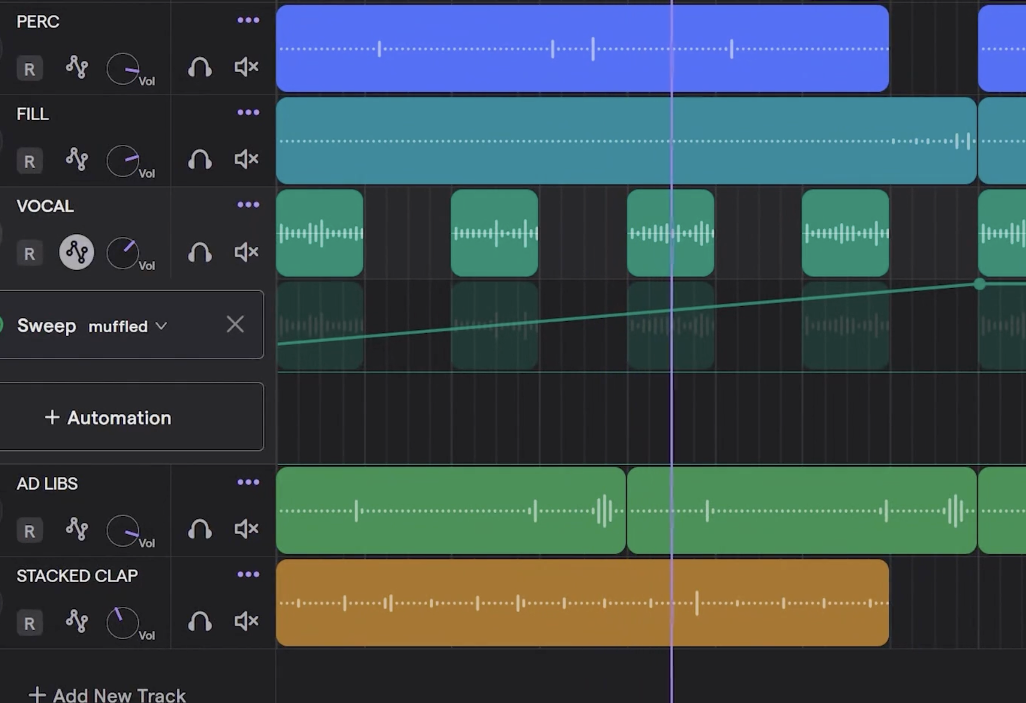Open the Sweep muffled parameter dropdown
This screenshot has height=703, width=1026.
tap(128, 326)
